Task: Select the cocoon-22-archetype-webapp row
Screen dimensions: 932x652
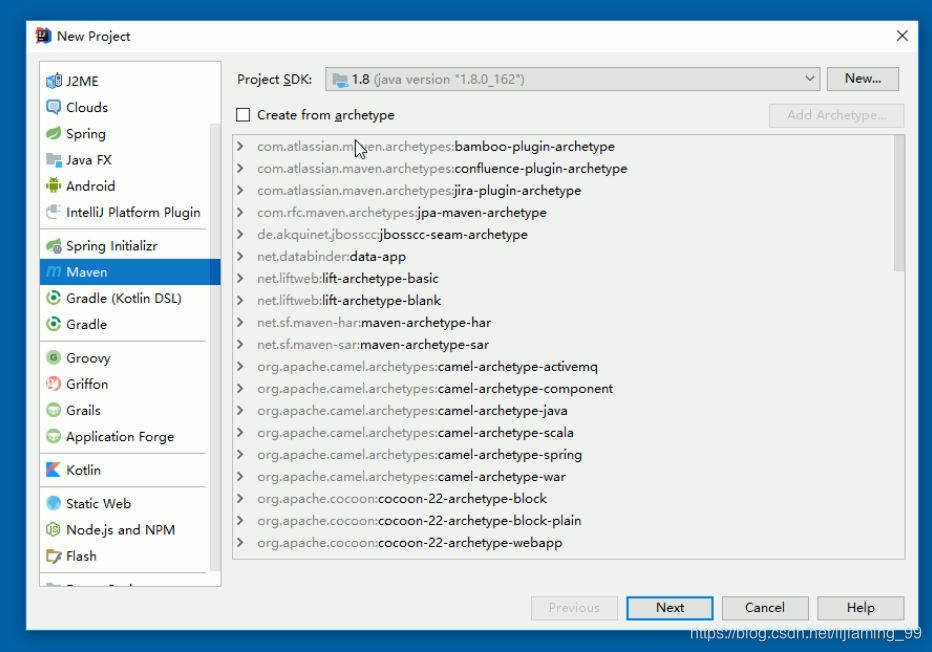Action: click(568, 542)
